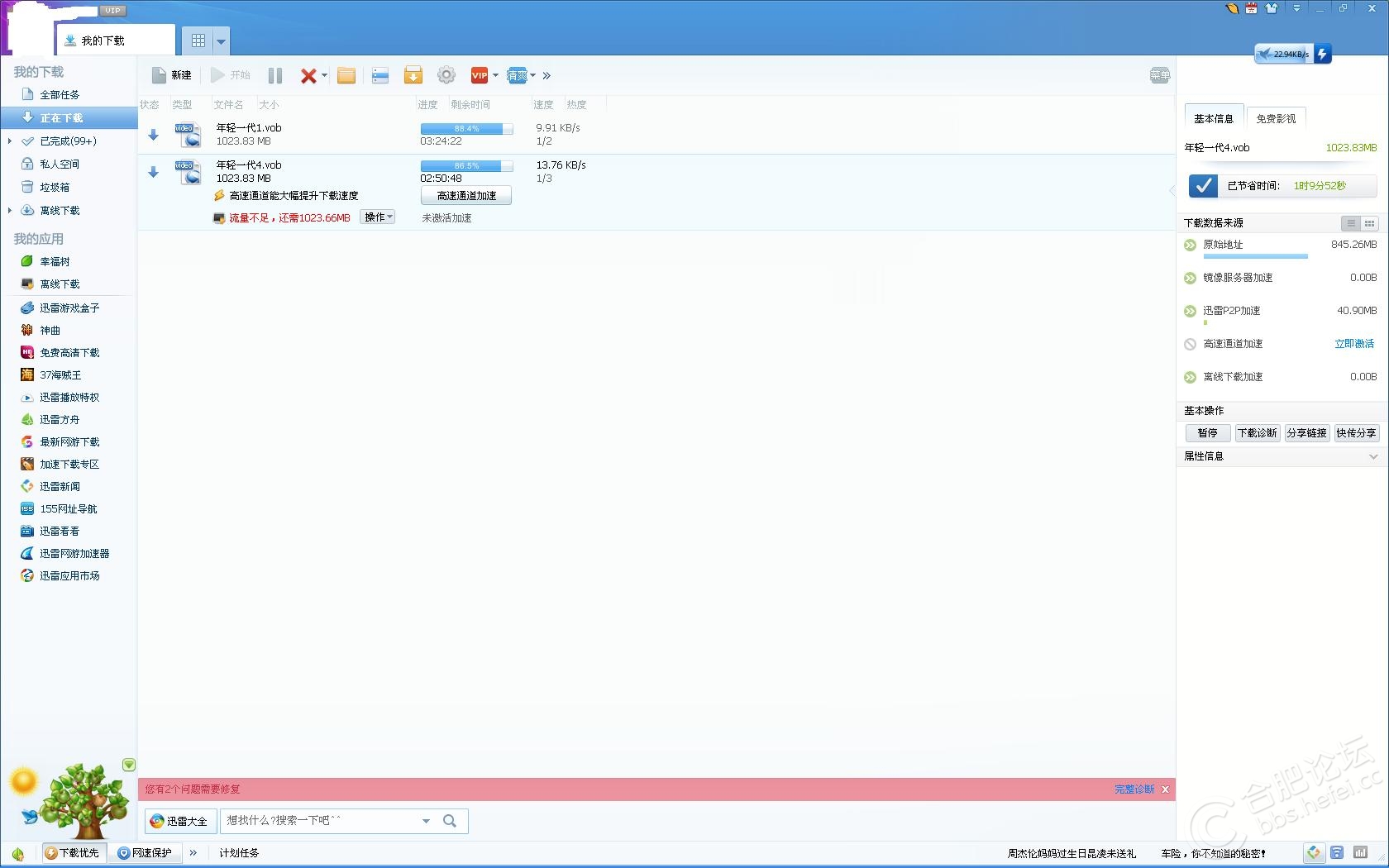
Task: Expand the 离线下载 tree arrow under 我的下载
Action: (x=9, y=211)
